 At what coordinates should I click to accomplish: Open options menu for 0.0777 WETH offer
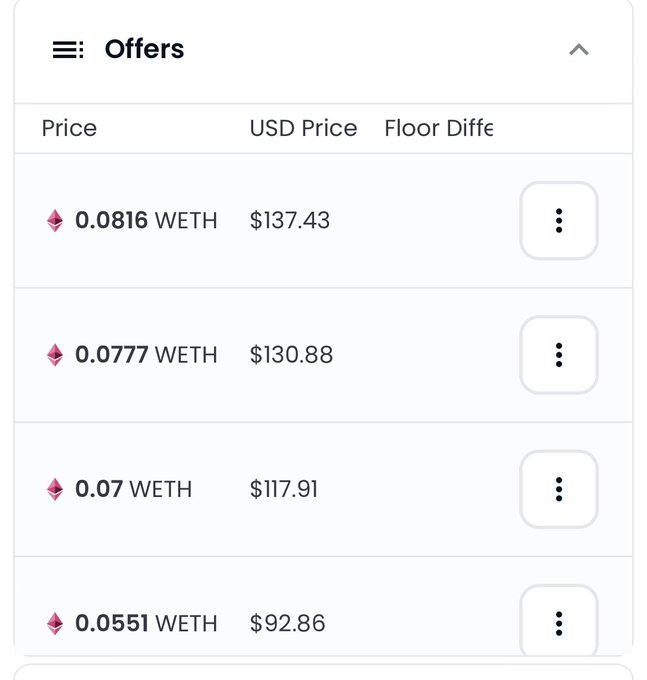(559, 355)
